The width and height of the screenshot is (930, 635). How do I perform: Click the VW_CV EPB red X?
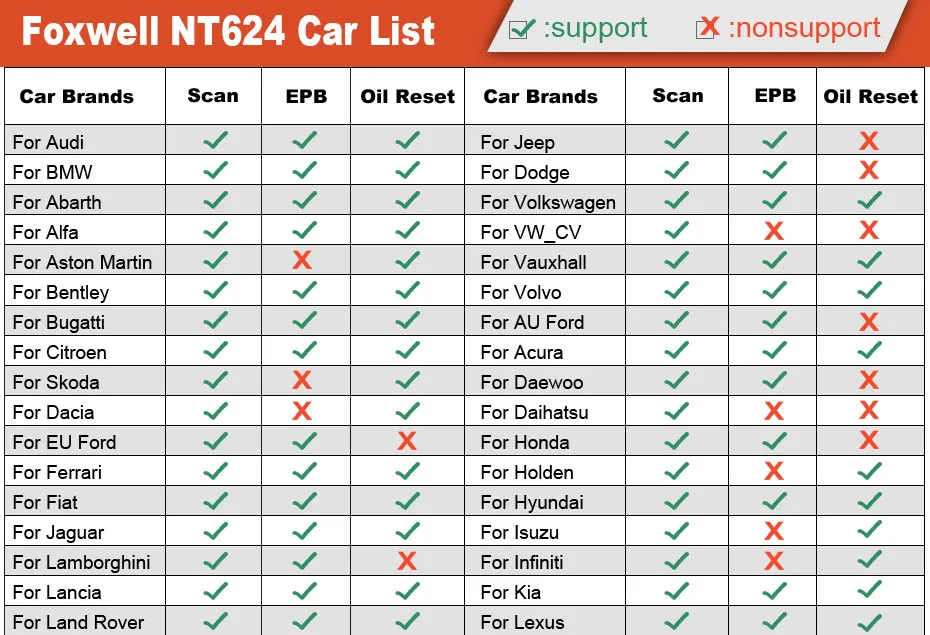point(774,231)
